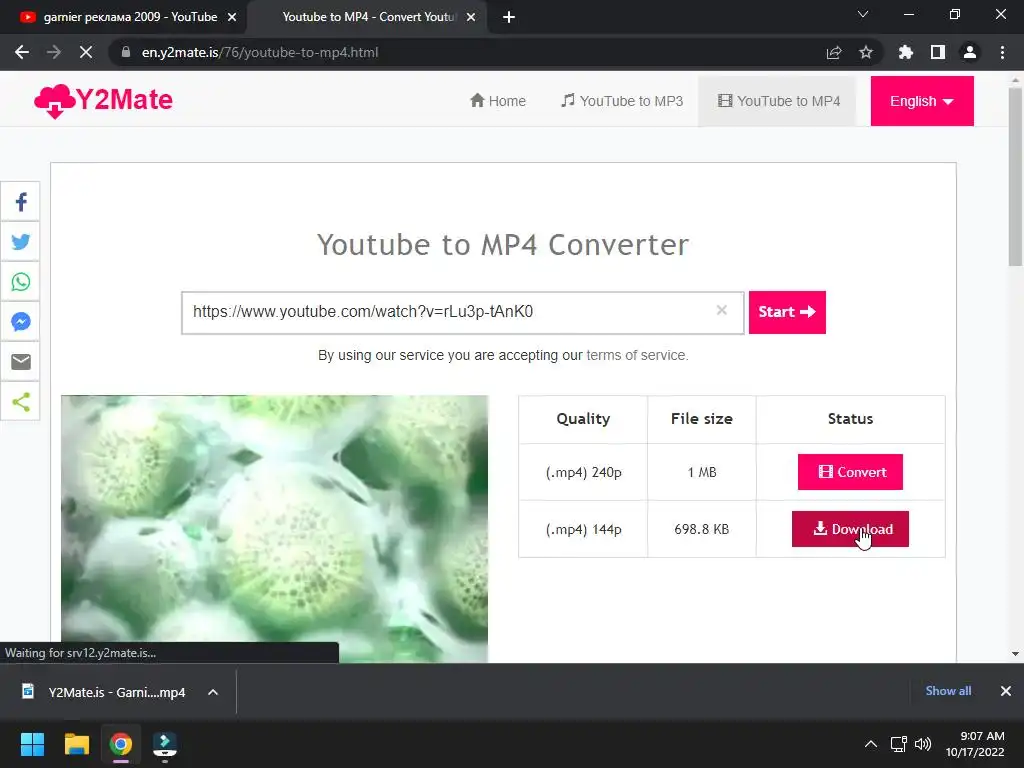Screen dimensions: 1024x768
Task: Open the recorder app icon in taskbar
Action: click(165, 745)
